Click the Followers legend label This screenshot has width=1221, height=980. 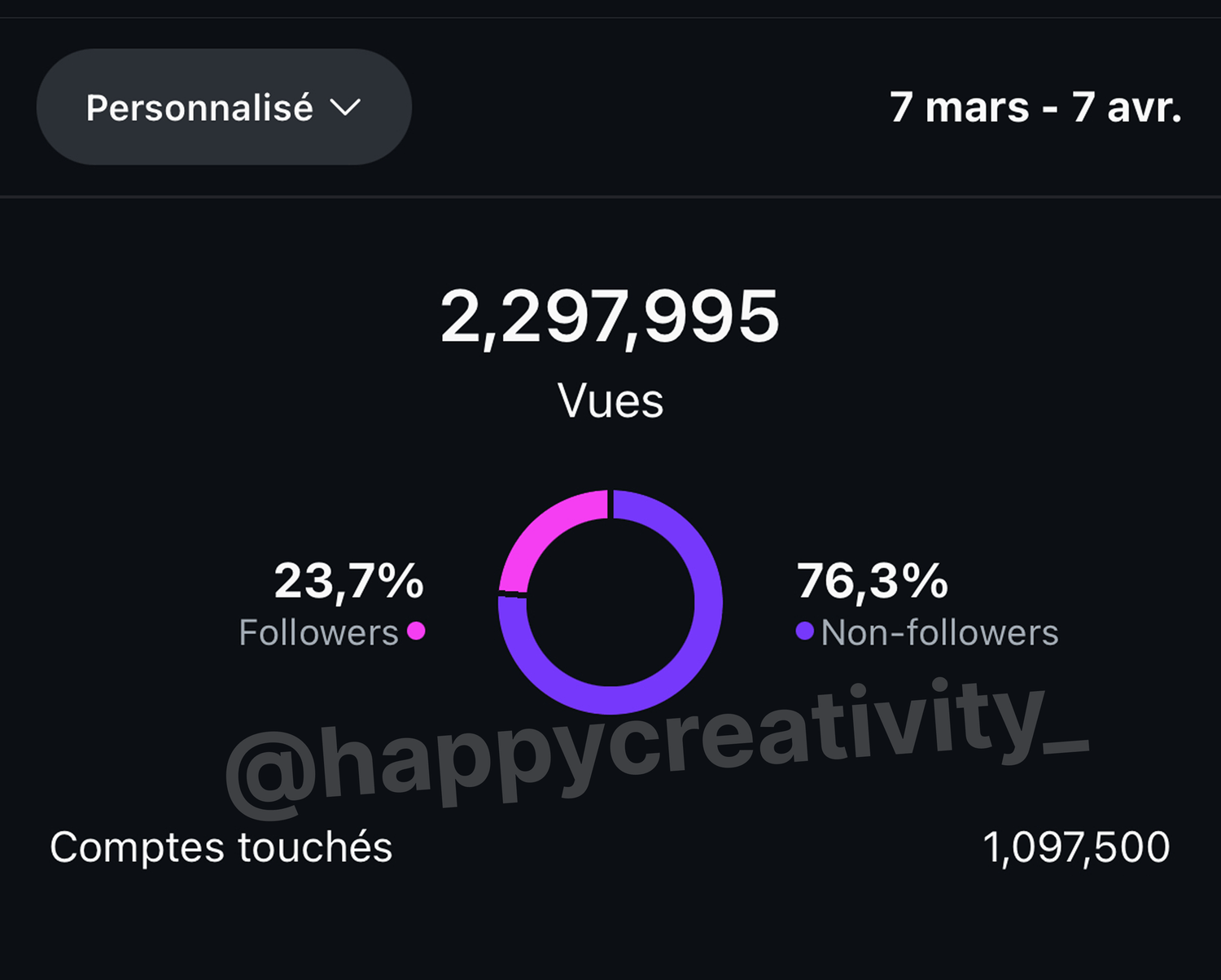[318, 632]
